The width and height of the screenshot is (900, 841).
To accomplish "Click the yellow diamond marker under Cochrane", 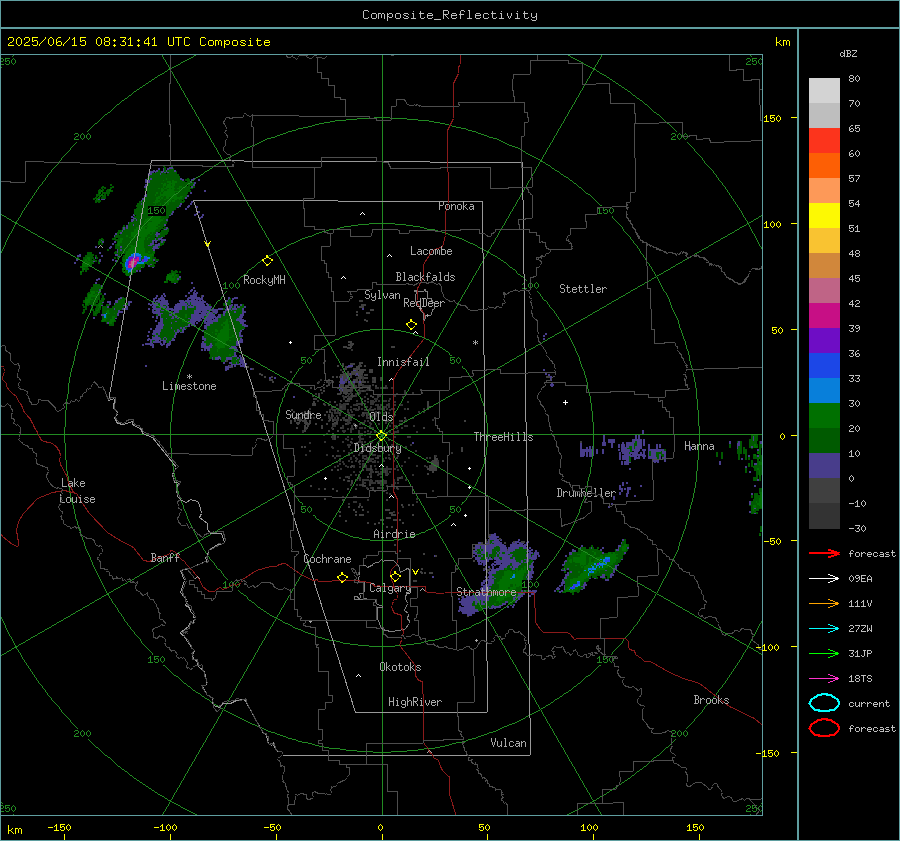I will point(342,577).
